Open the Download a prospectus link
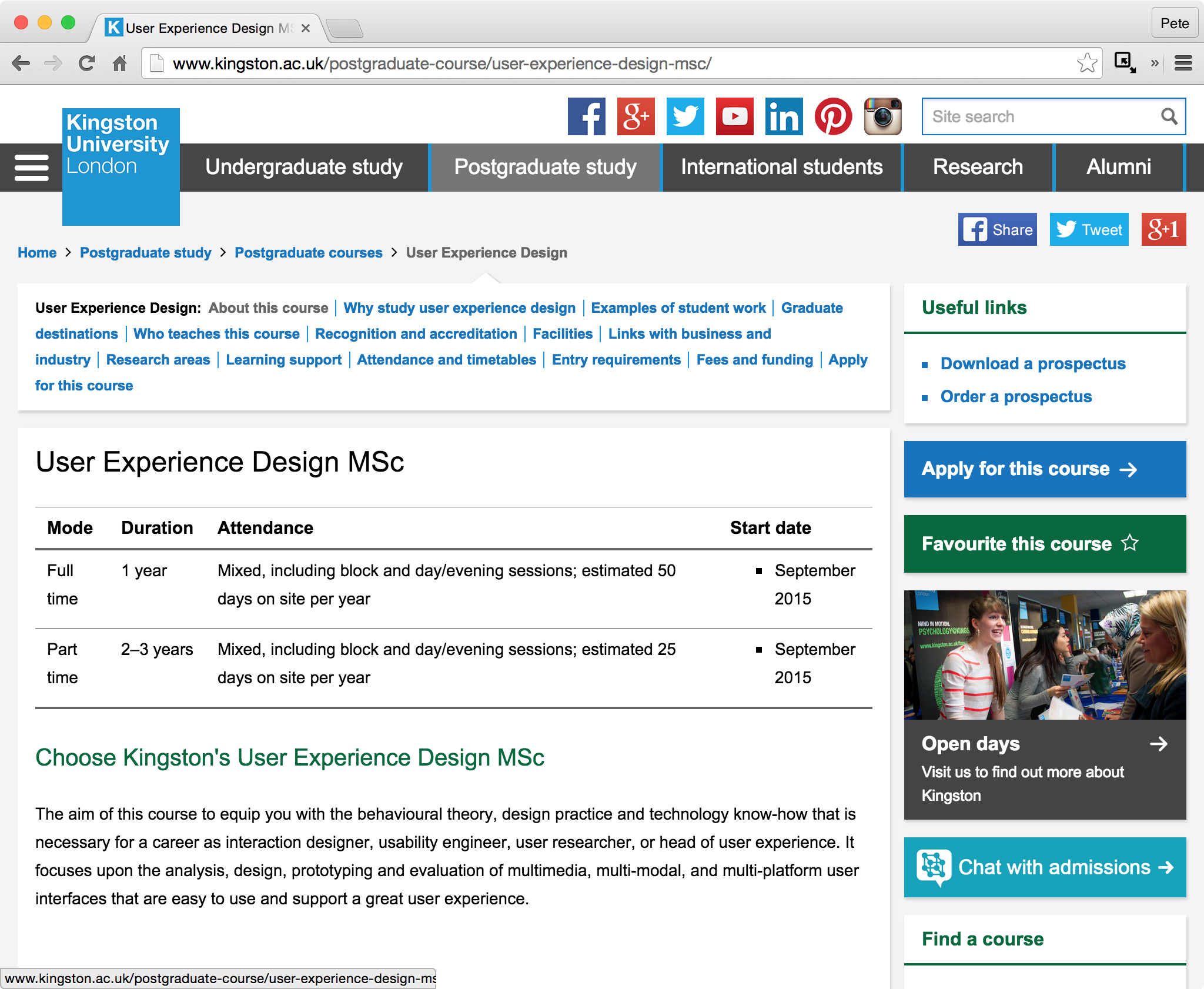This screenshot has width=1204, height=989. pyautogui.click(x=1033, y=363)
